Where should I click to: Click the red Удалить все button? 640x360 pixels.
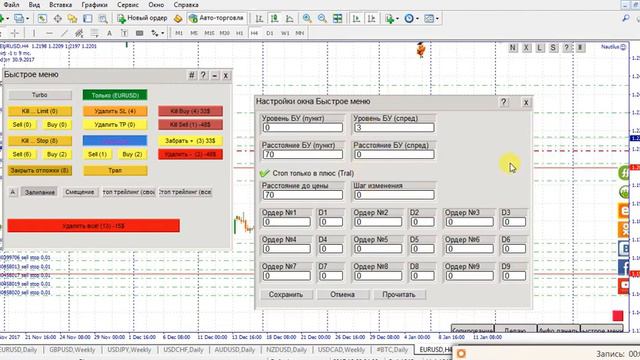click(x=93, y=226)
